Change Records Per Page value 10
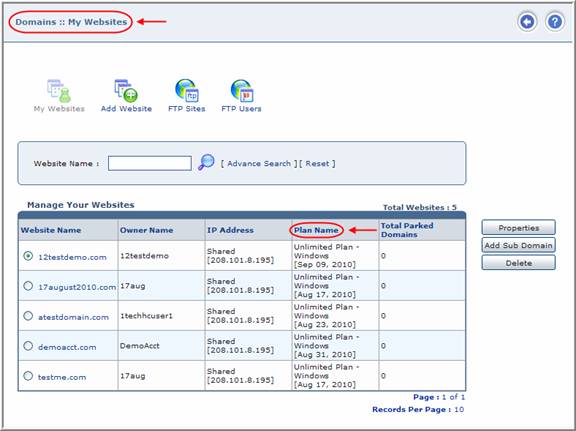The width and height of the screenshot is (576, 431). (x=459, y=409)
